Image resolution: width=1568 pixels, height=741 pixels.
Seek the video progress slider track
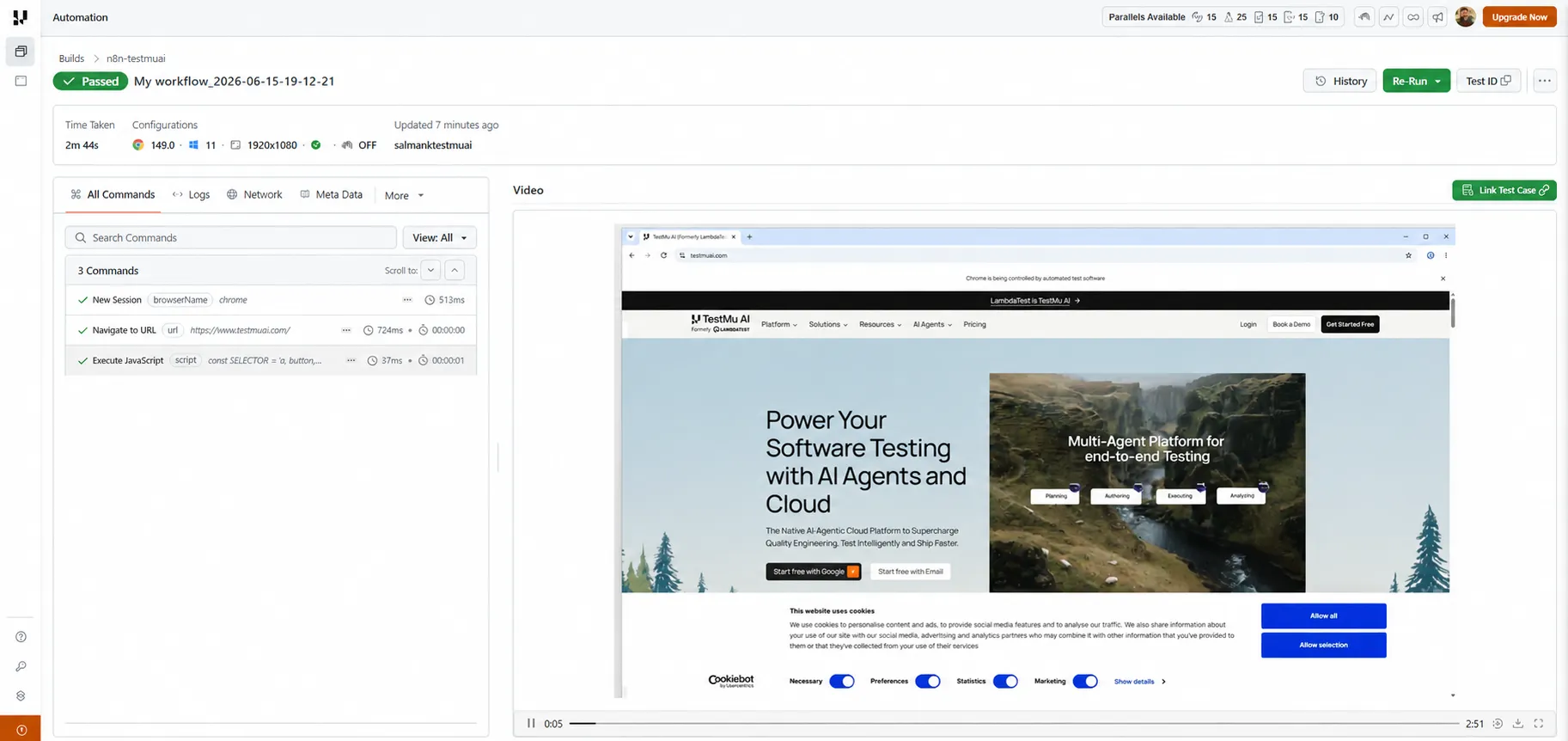point(1014,724)
